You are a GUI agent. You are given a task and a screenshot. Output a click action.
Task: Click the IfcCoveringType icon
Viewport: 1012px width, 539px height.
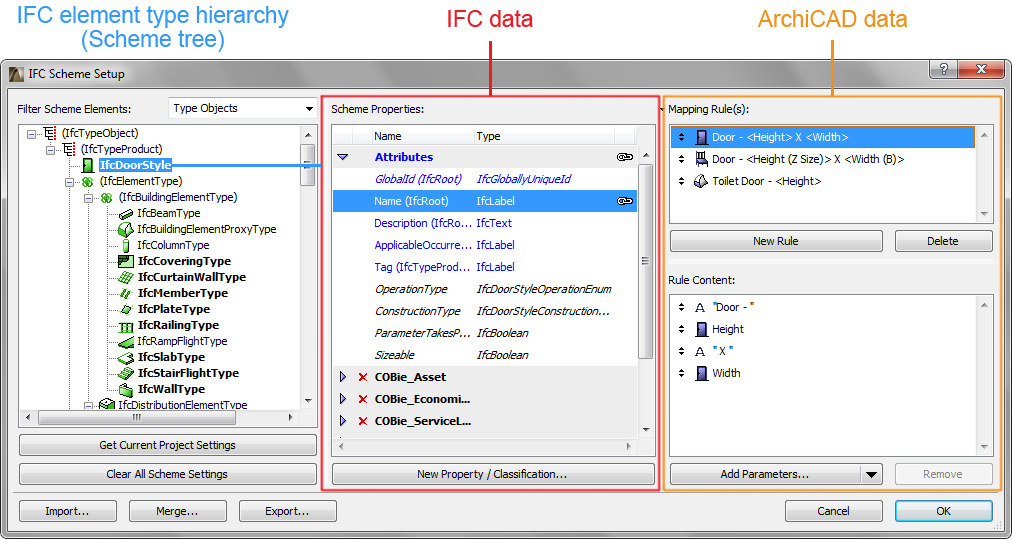click(126, 261)
